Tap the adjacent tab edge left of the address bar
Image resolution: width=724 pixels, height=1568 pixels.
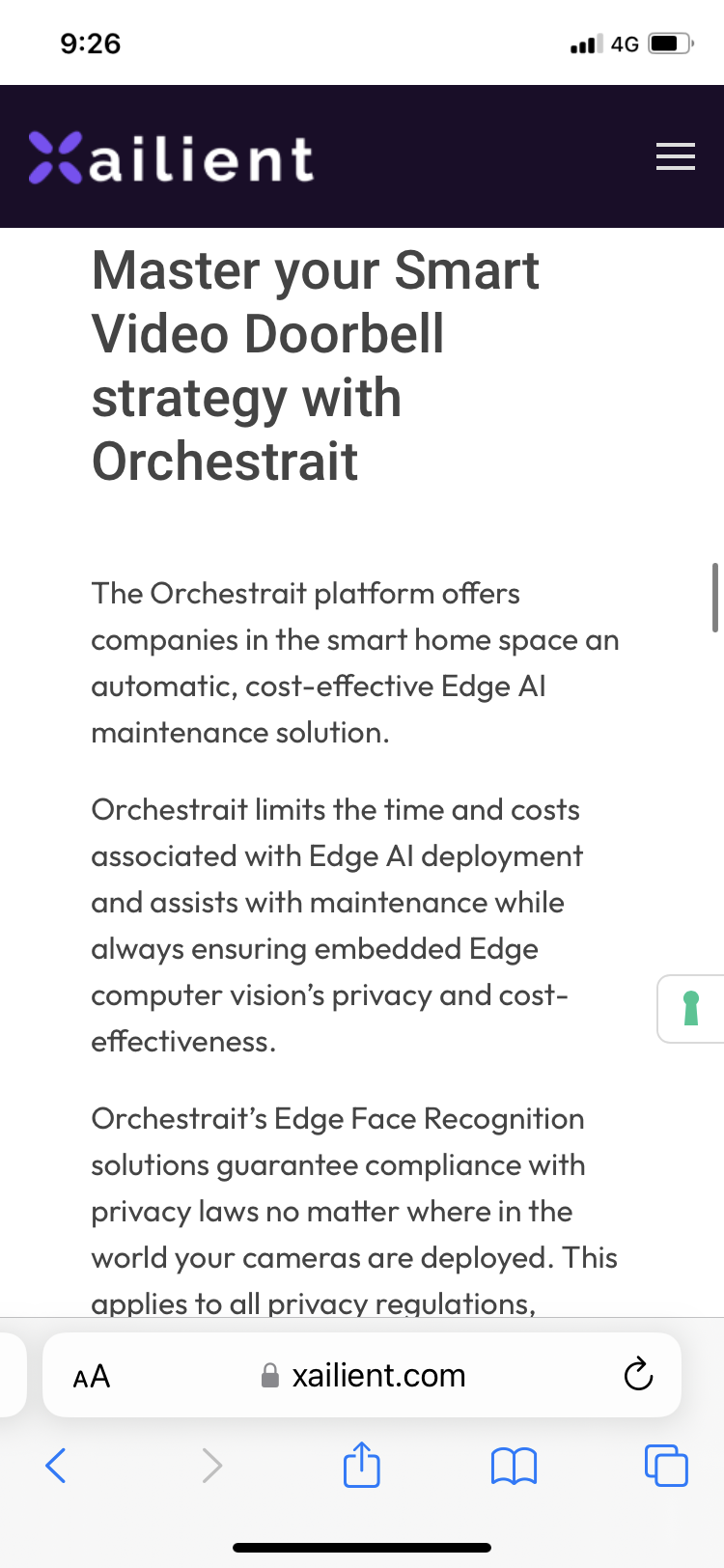[13, 1375]
